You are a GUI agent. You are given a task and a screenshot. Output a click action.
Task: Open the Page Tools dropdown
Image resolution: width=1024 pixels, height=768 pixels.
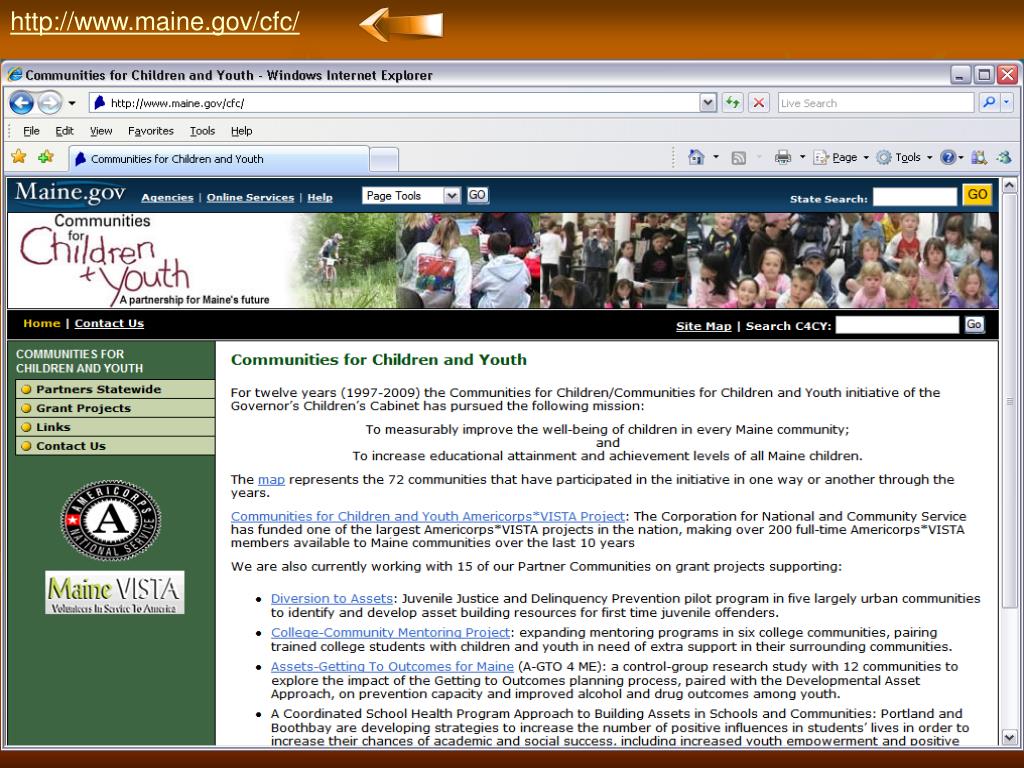411,195
